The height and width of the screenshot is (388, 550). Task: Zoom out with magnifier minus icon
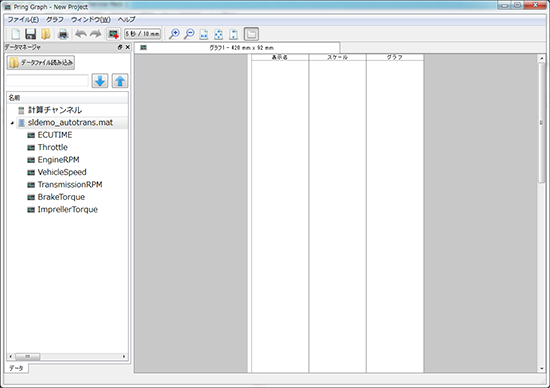189,34
